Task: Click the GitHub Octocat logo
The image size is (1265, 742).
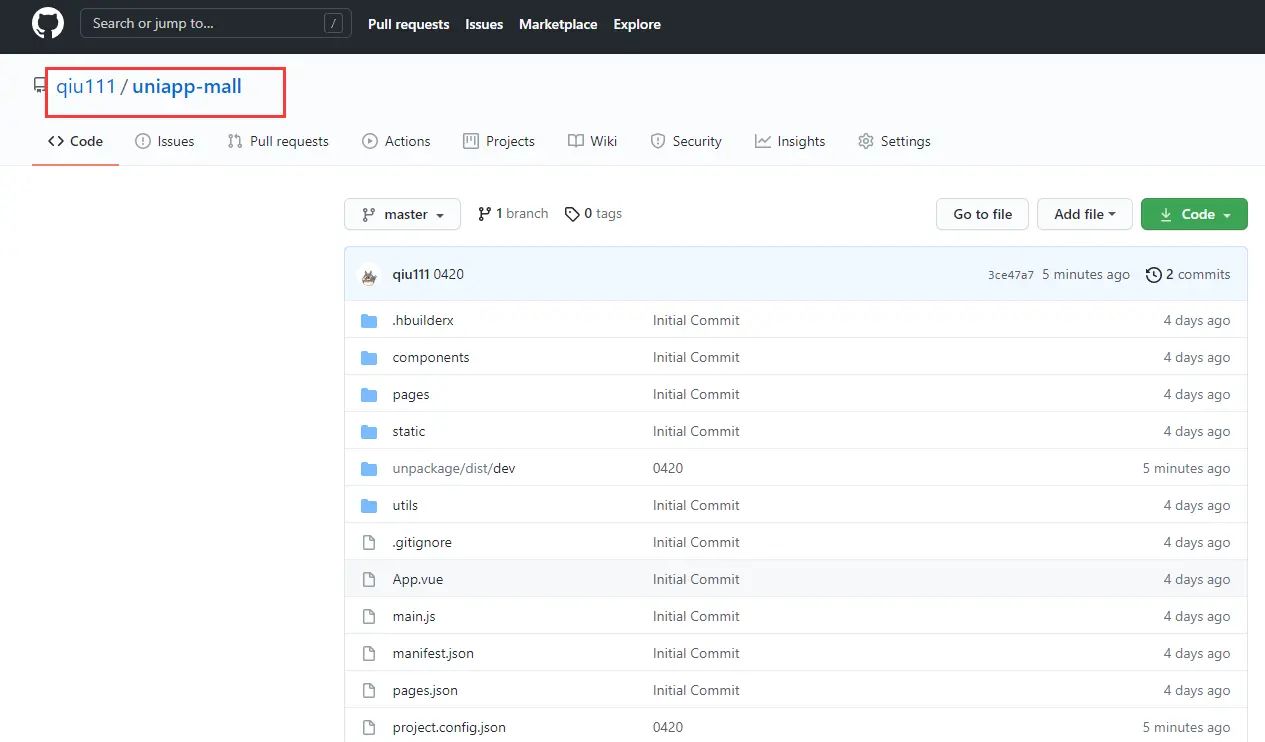Action: (x=48, y=24)
